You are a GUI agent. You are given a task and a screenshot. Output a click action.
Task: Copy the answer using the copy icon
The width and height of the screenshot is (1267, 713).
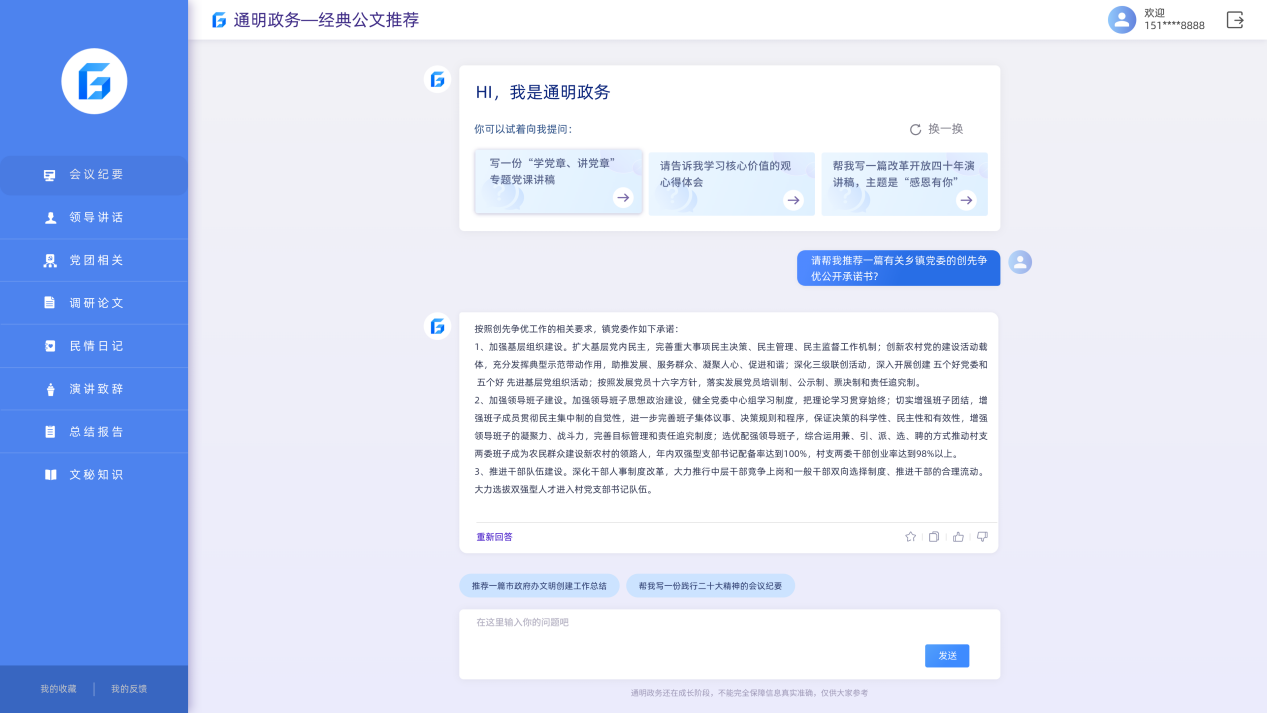coord(934,537)
